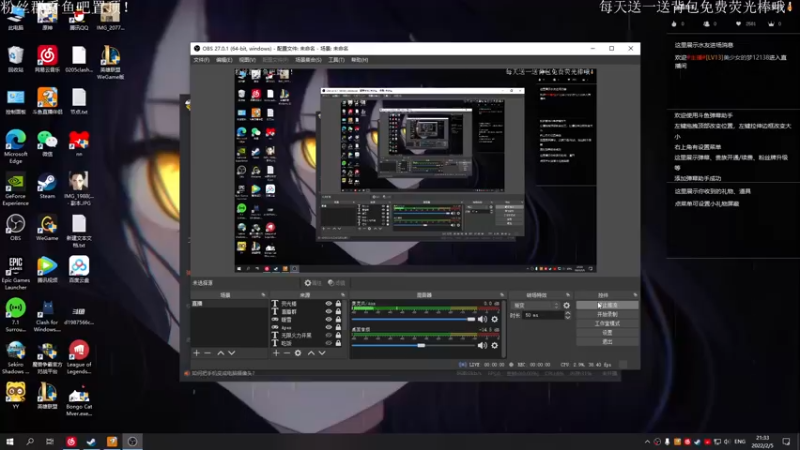Open the scene transition type dropdown
800x450 pixels.
[x=535, y=306]
